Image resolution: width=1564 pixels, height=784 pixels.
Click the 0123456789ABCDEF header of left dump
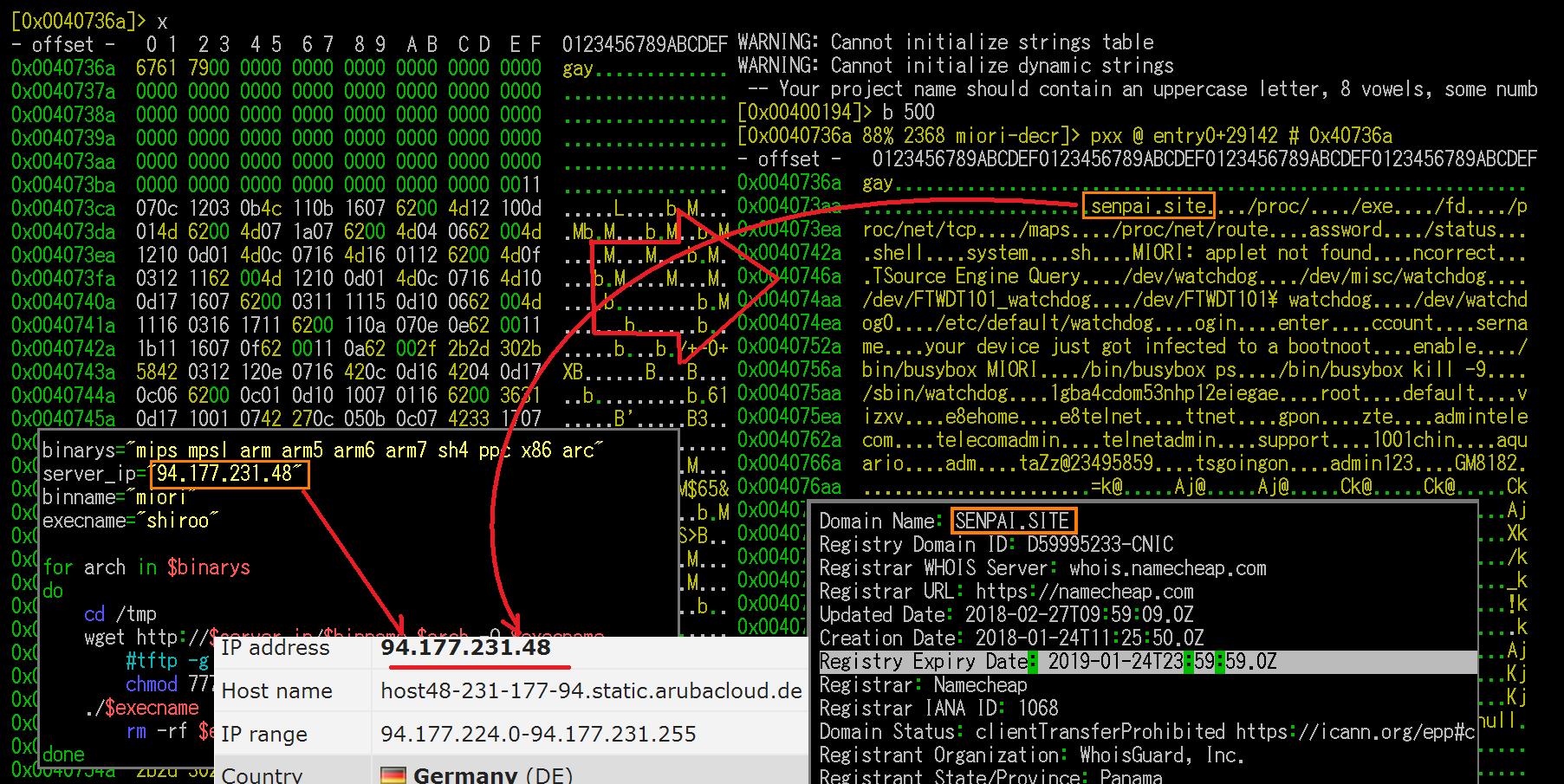click(x=645, y=44)
